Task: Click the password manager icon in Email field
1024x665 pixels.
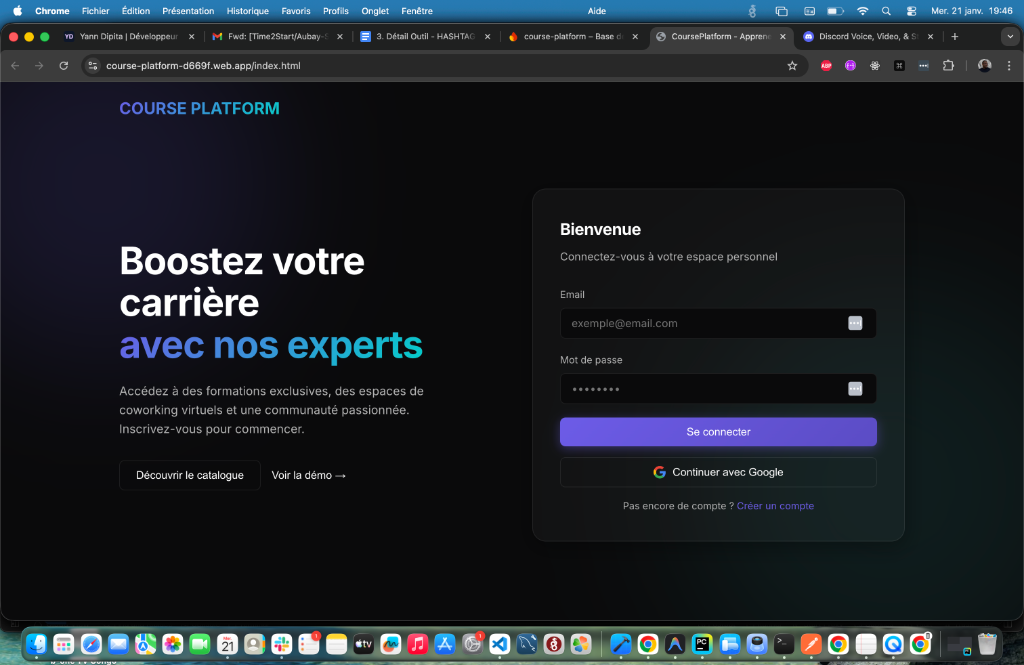Action: point(854,323)
